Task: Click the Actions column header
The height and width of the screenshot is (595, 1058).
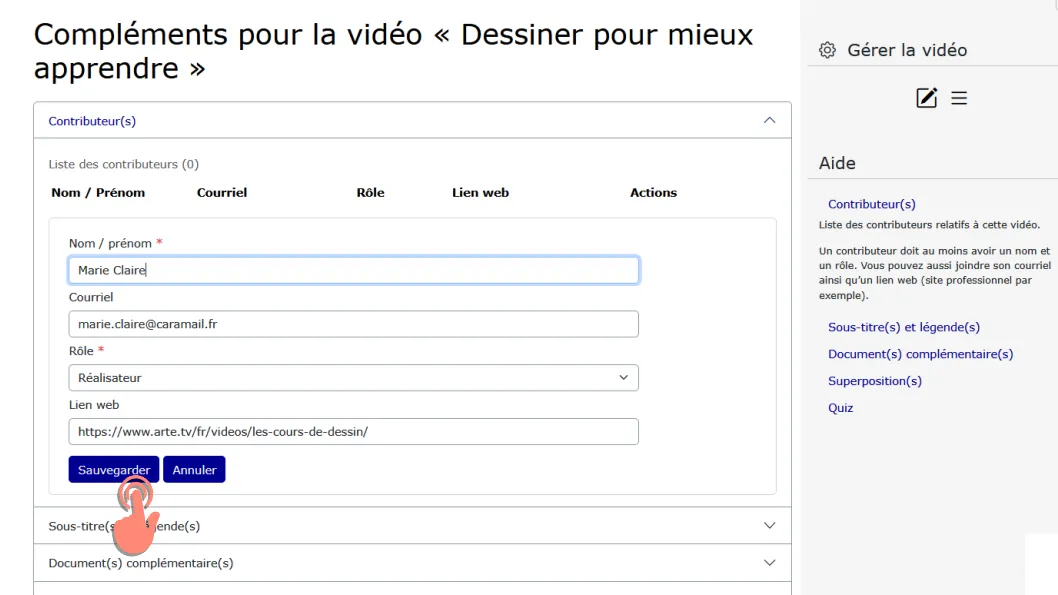Action: point(653,192)
